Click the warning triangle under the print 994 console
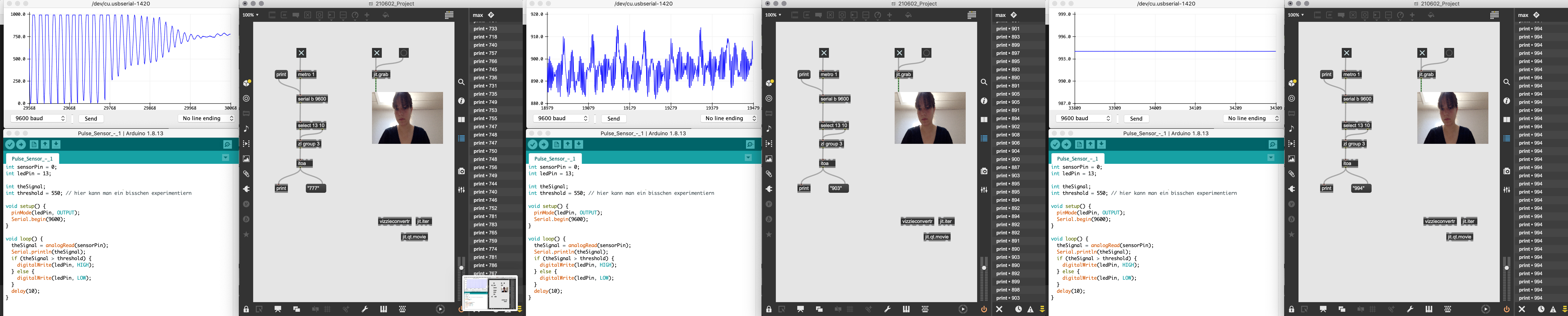Viewport: 1568px width, 316px height. pos(1553,309)
